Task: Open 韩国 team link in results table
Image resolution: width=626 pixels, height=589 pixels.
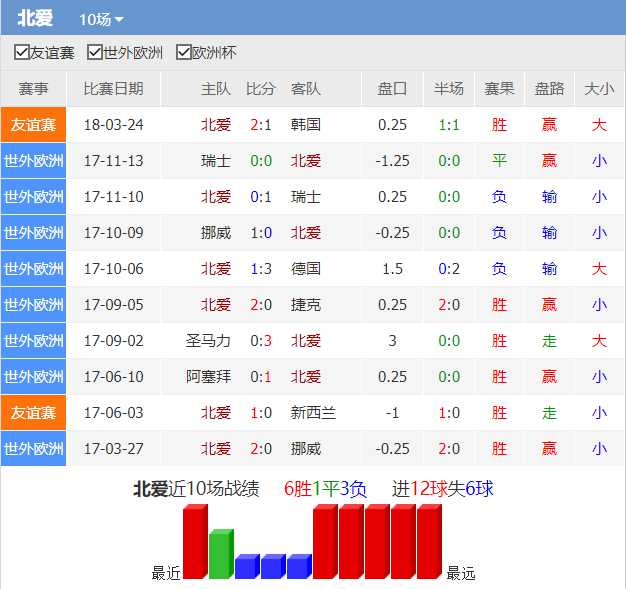Action: click(306, 125)
